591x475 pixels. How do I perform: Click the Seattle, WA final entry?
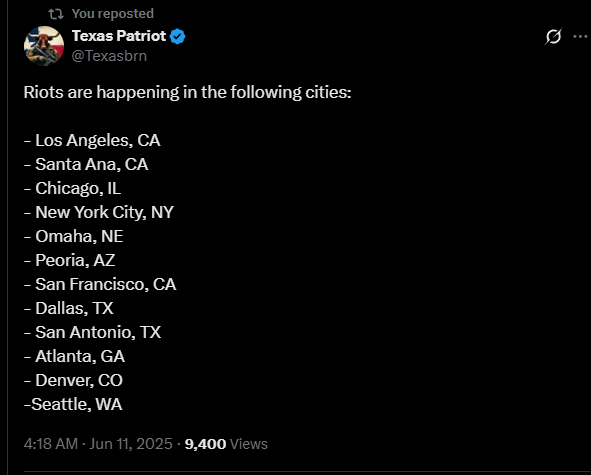click(73, 405)
